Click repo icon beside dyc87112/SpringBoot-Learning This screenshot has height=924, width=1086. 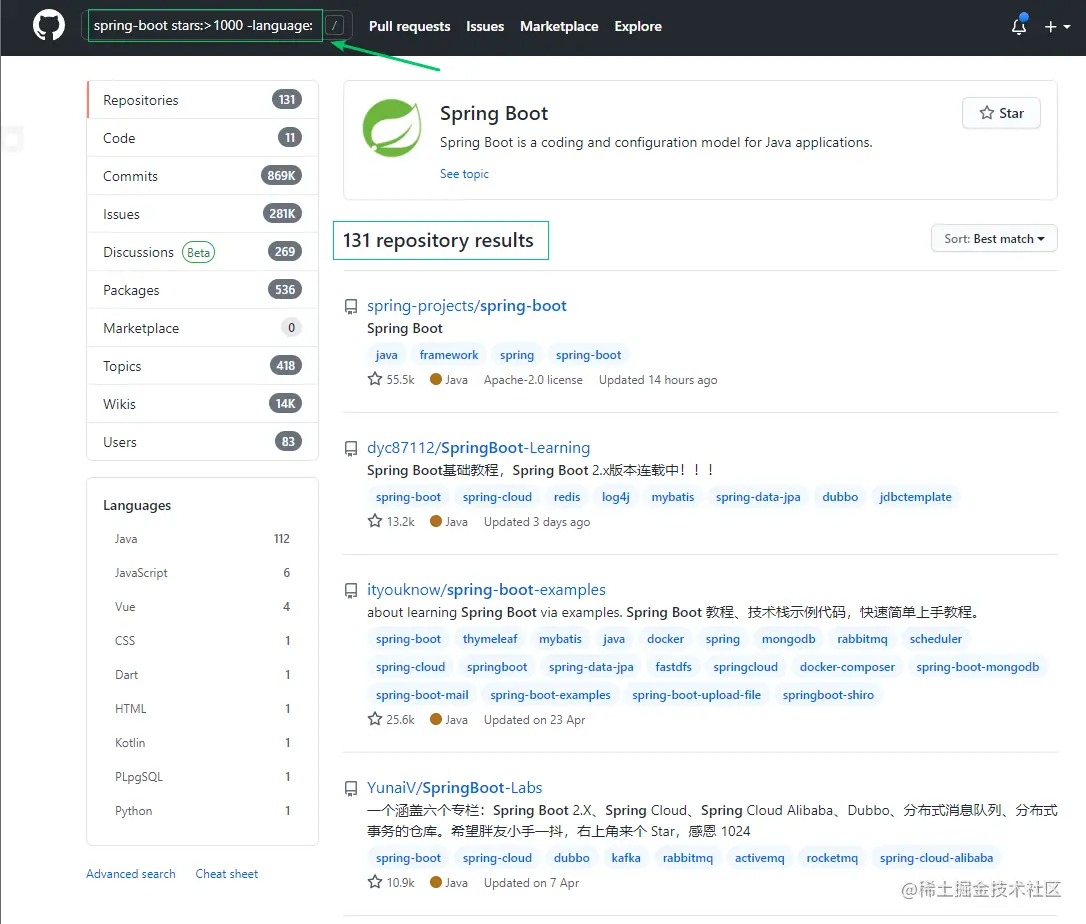[x=351, y=448]
